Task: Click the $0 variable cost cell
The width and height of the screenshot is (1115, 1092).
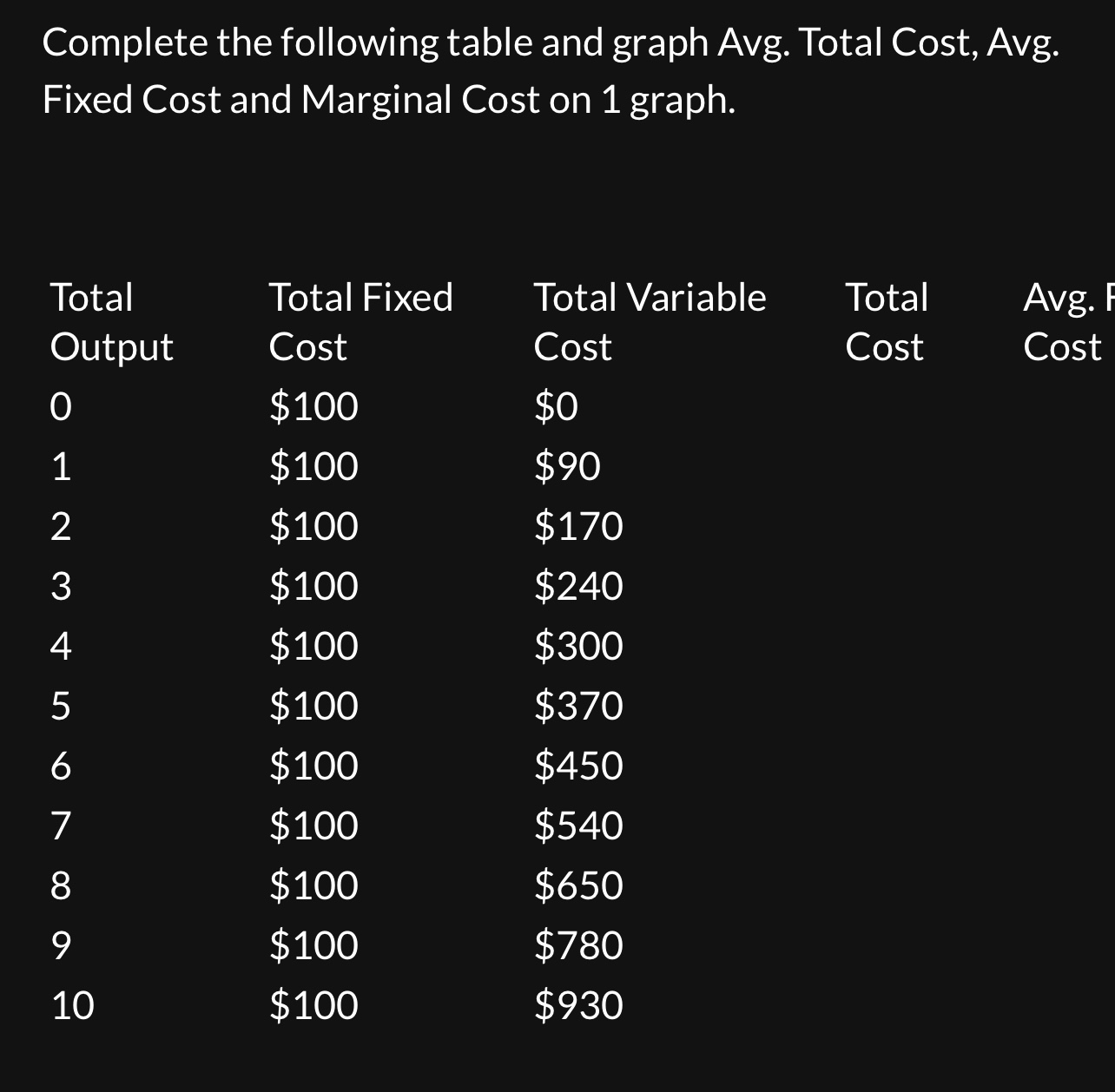Action: tap(556, 406)
